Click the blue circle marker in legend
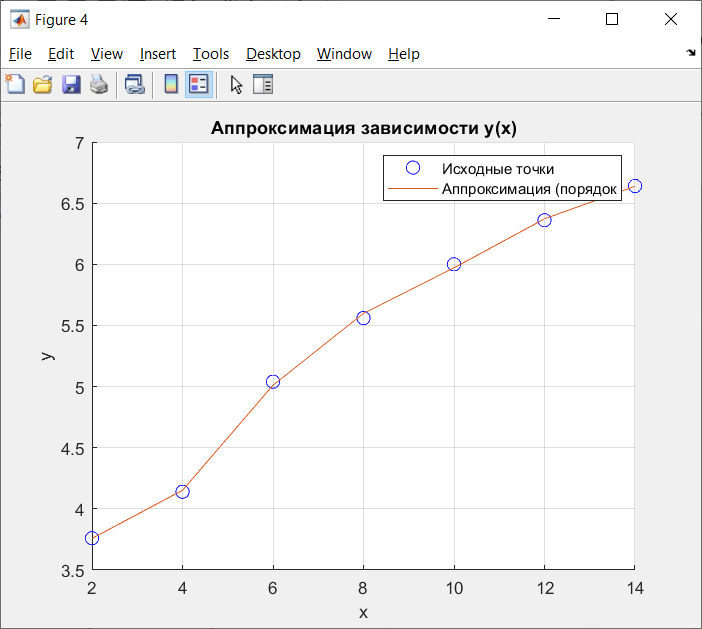This screenshot has height=629, width=702. [x=413, y=168]
